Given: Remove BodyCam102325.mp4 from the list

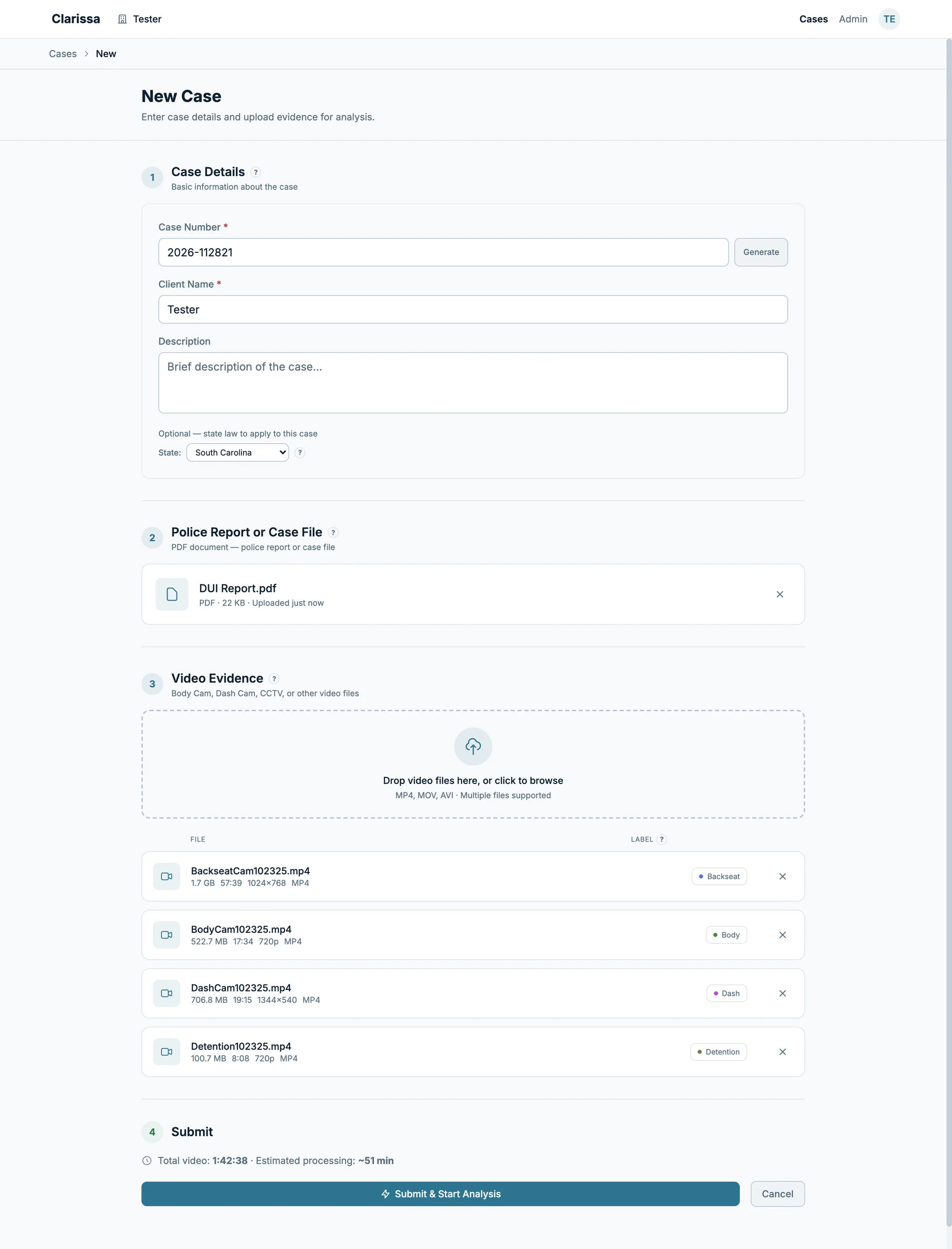Looking at the screenshot, I should click(783, 935).
